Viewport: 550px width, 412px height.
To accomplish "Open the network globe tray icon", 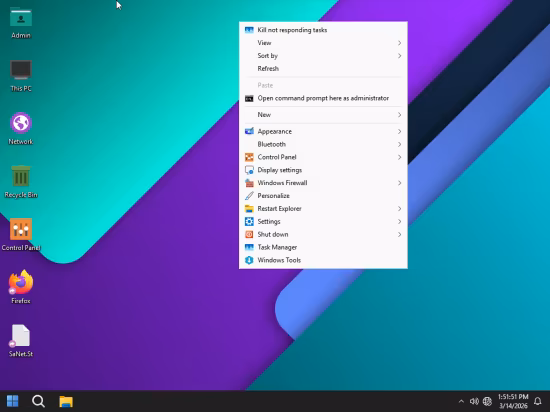I will tap(487, 401).
